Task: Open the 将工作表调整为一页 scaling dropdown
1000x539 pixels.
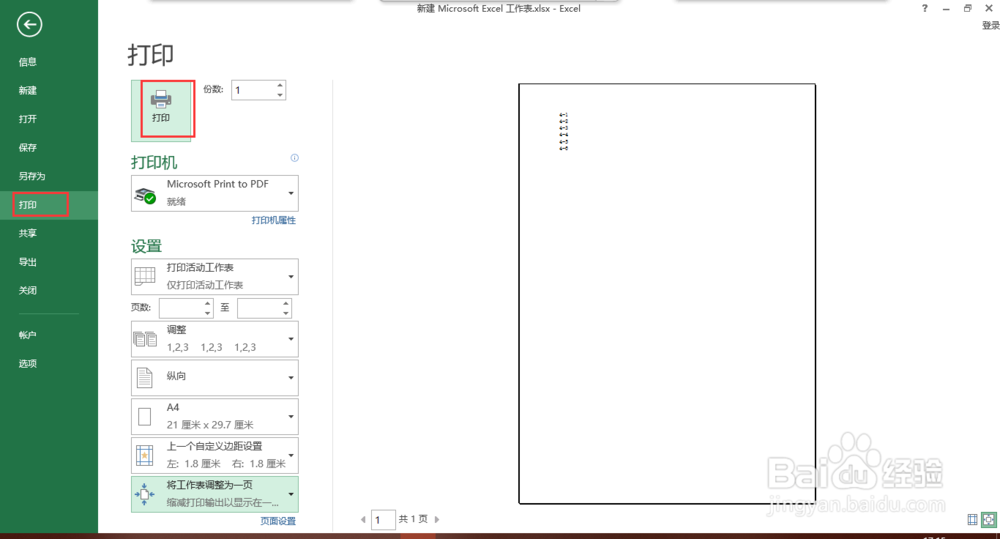Action: click(215, 494)
